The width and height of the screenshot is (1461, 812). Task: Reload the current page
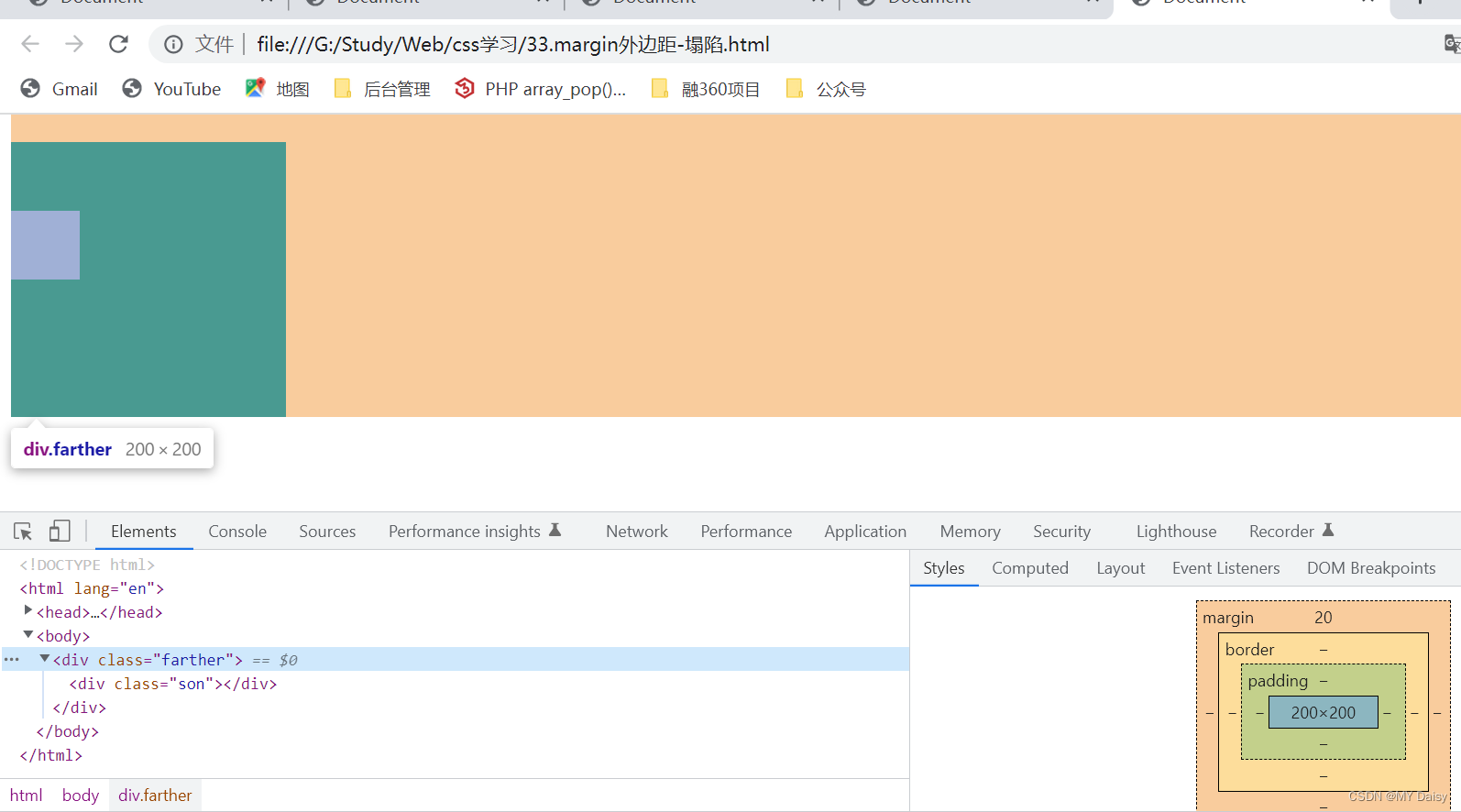click(x=118, y=44)
